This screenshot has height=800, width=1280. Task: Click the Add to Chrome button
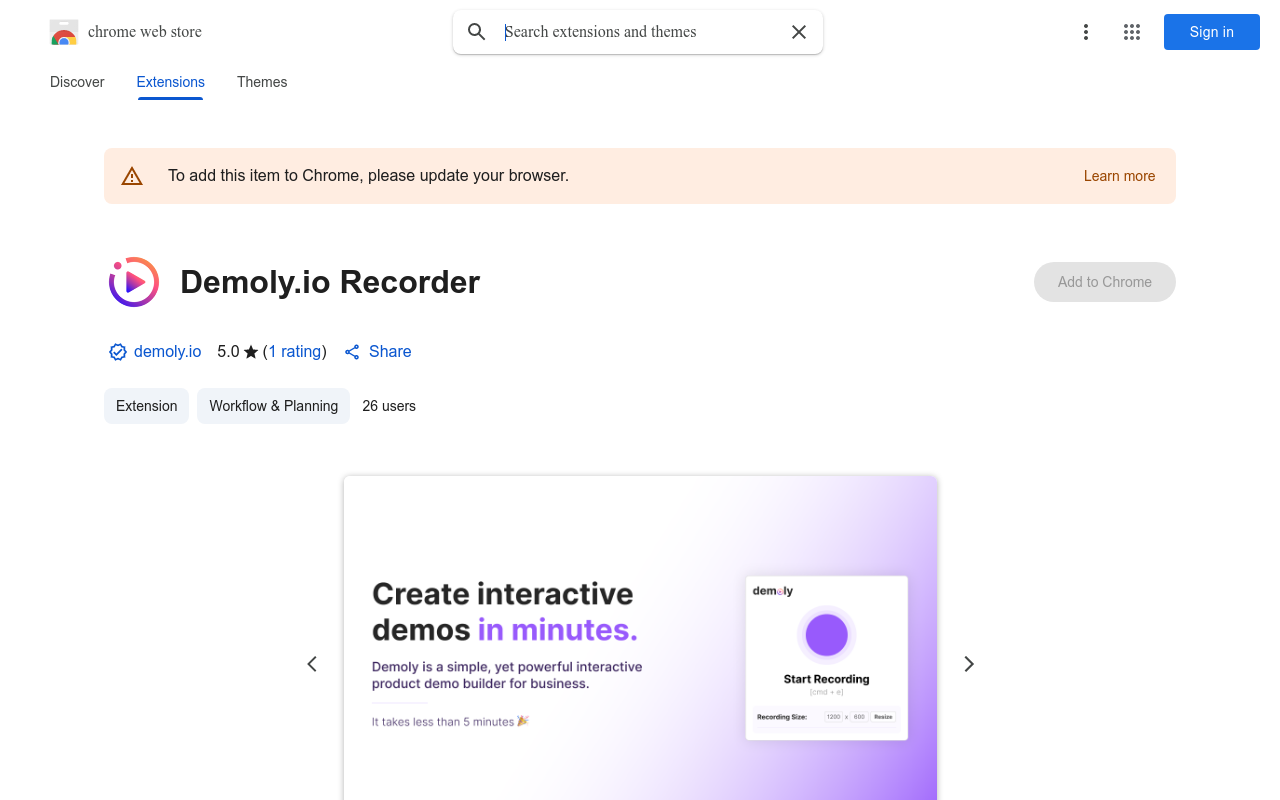tap(1105, 282)
